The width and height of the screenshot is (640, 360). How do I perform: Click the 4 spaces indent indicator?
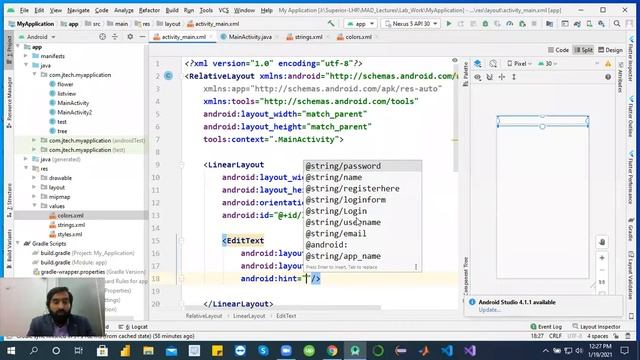pos(598,336)
